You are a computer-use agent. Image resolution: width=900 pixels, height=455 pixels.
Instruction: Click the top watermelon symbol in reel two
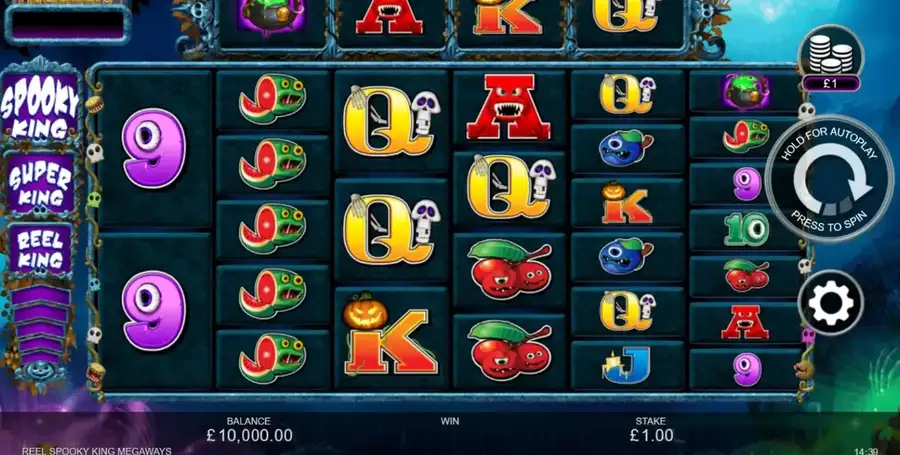click(272, 99)
